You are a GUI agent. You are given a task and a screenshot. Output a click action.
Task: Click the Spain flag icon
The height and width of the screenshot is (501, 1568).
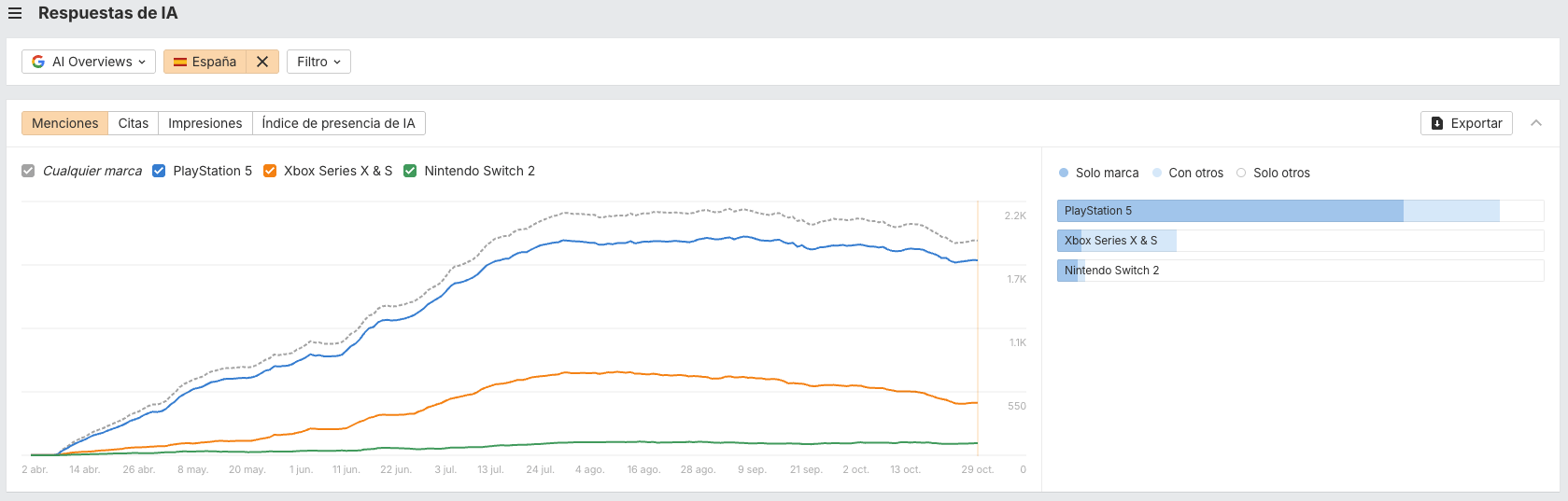(x=180, y=62)
